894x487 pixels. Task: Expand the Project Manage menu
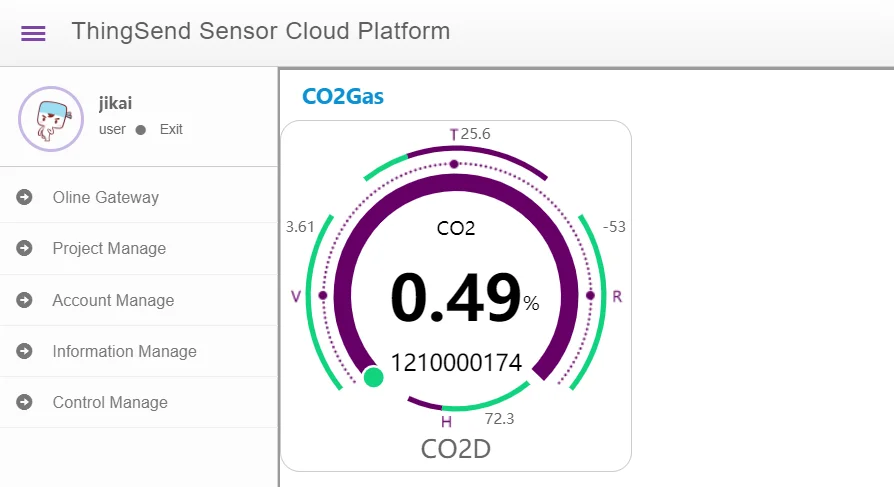click(x=109, y=248)
